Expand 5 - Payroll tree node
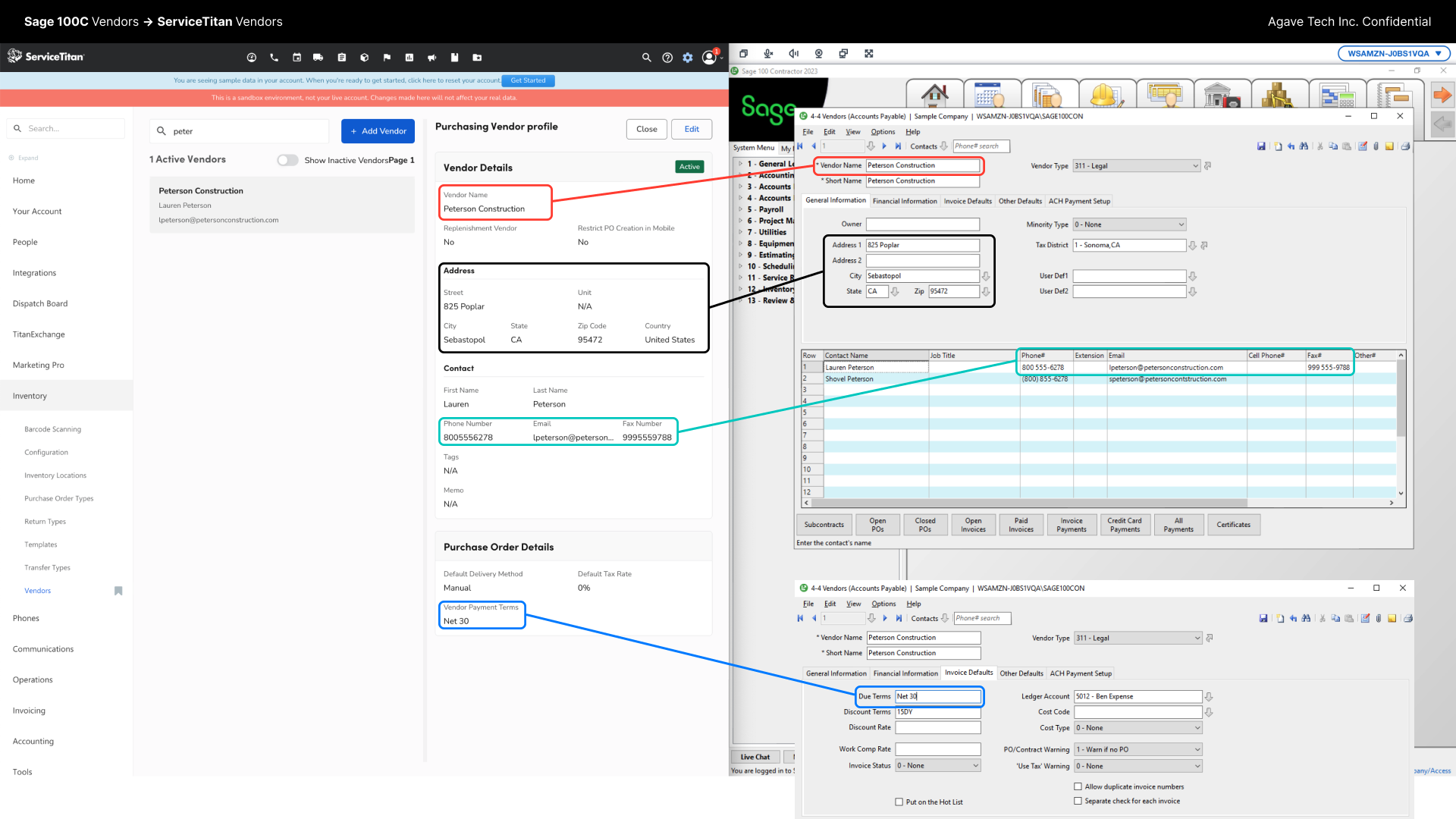Image resolution: width=1456 pixels, height=819 pixels. coord(741,209)
